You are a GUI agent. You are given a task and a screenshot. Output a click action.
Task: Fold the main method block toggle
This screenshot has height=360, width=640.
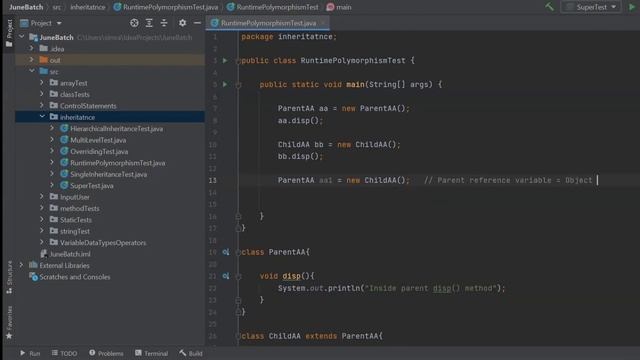(238, 85)
